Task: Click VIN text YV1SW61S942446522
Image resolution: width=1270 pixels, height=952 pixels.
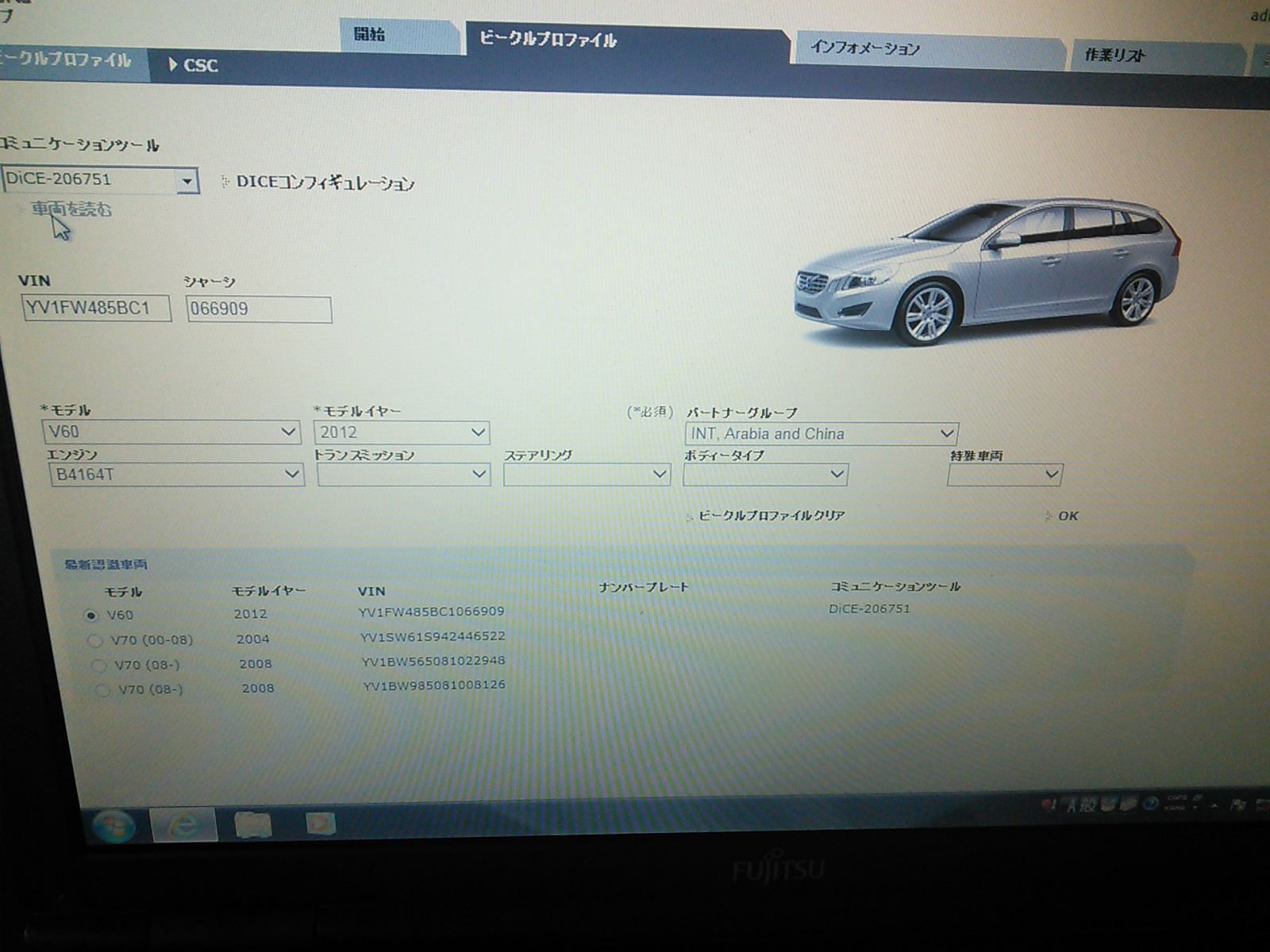Action: click(433, 636)
